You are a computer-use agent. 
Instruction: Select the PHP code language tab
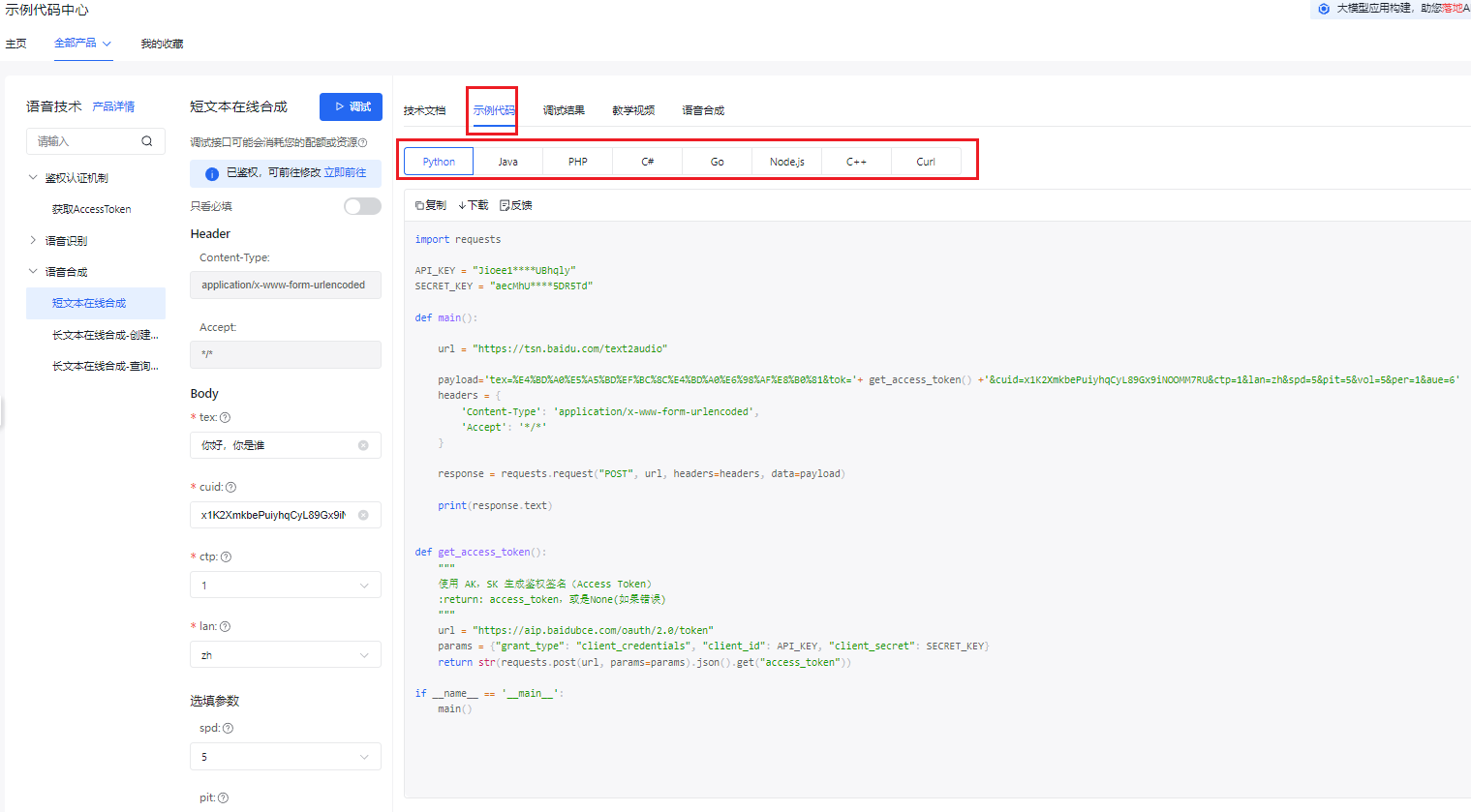(x=578, y=162)
